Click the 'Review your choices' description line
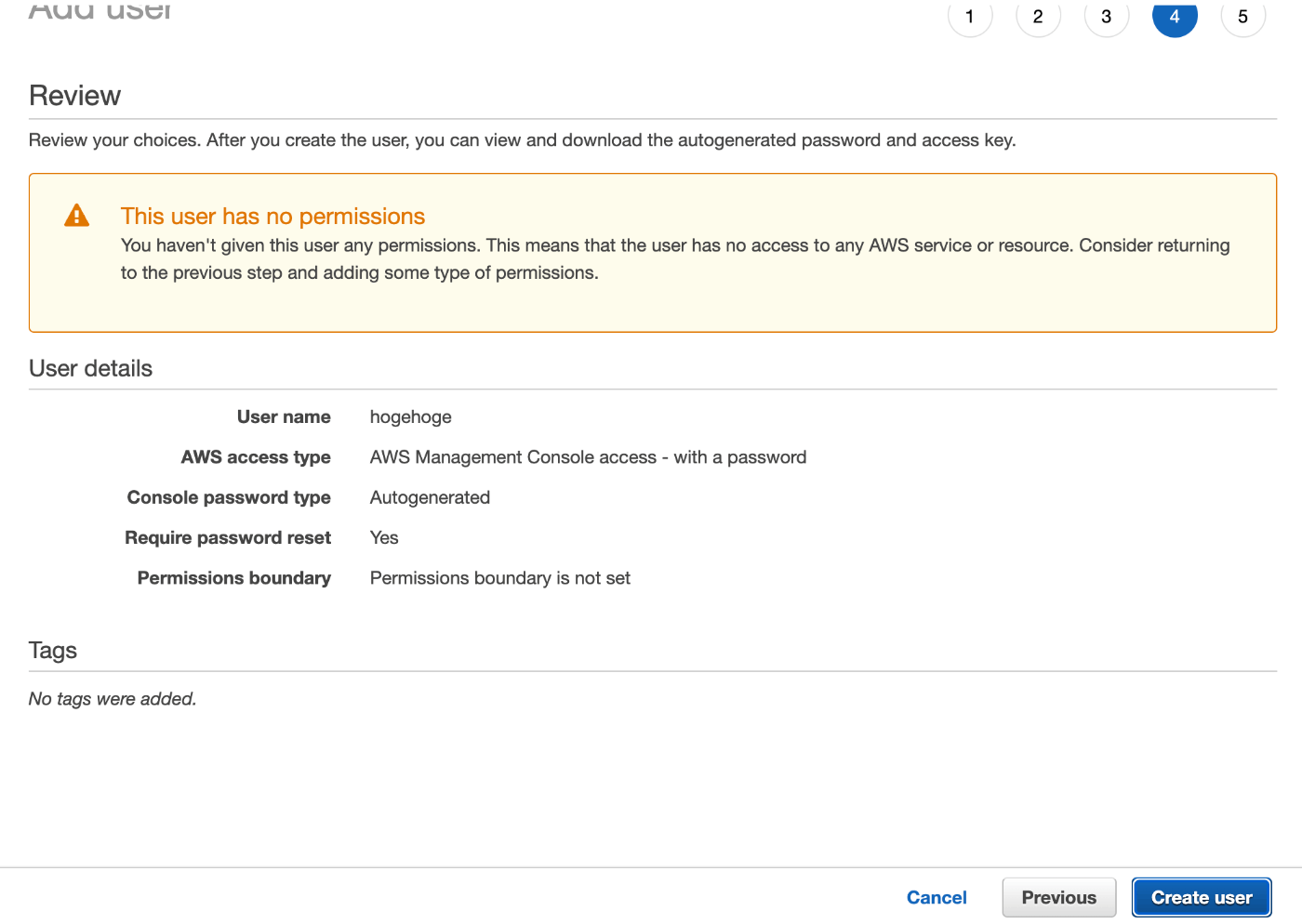Viewport: 1302px width, 924px height. [522, 140]
